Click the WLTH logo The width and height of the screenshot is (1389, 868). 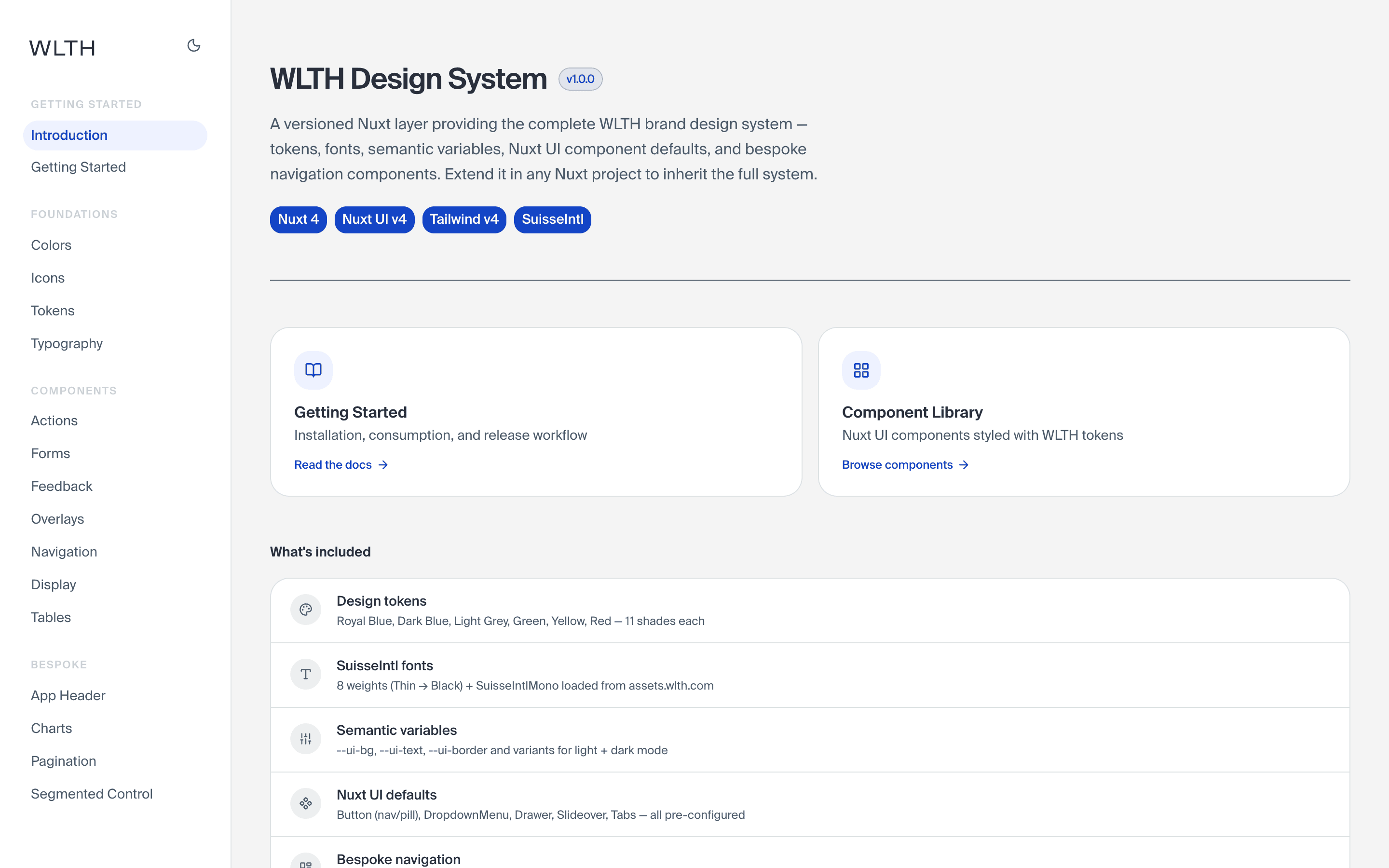[63, 48]
